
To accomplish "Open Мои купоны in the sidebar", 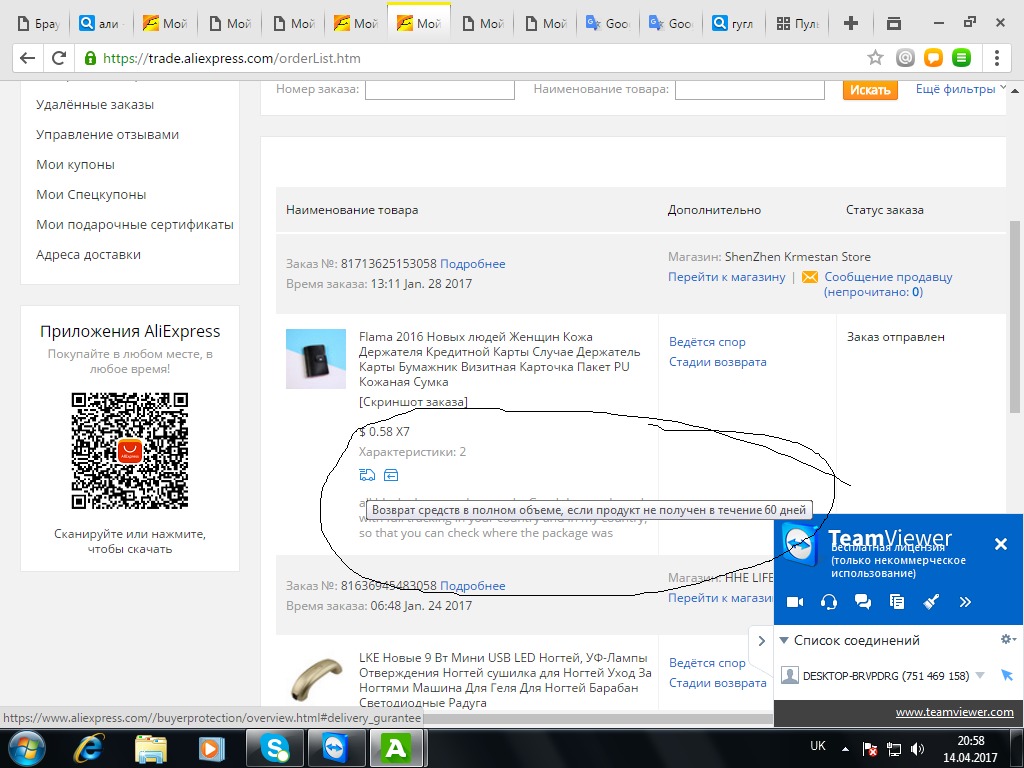I will [75, 164].
